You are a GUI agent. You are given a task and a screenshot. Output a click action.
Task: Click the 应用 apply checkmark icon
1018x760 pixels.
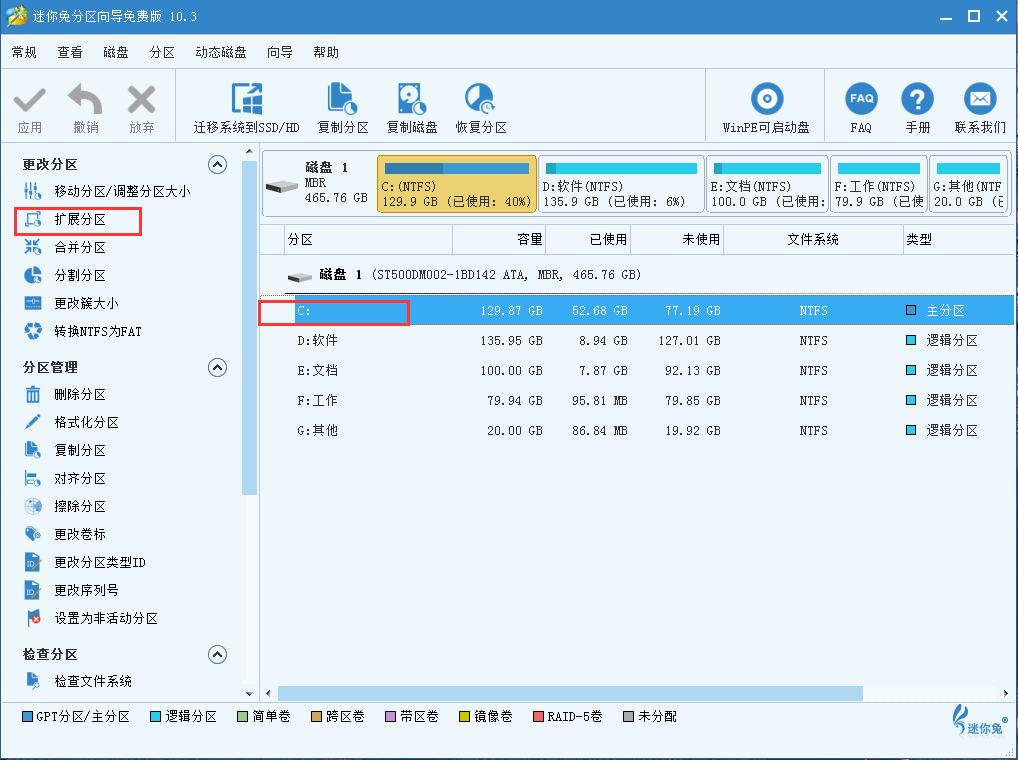30,101
